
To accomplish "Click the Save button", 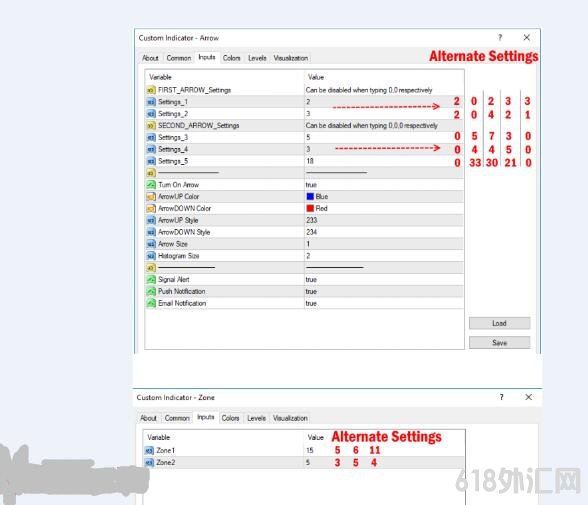I will point(500,343).
